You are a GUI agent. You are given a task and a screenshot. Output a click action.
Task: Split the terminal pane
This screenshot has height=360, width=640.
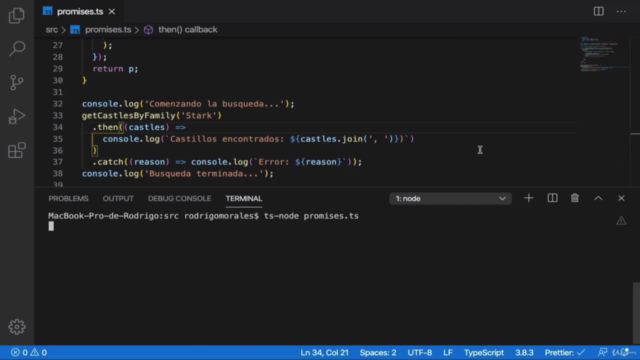coord(552,198)
